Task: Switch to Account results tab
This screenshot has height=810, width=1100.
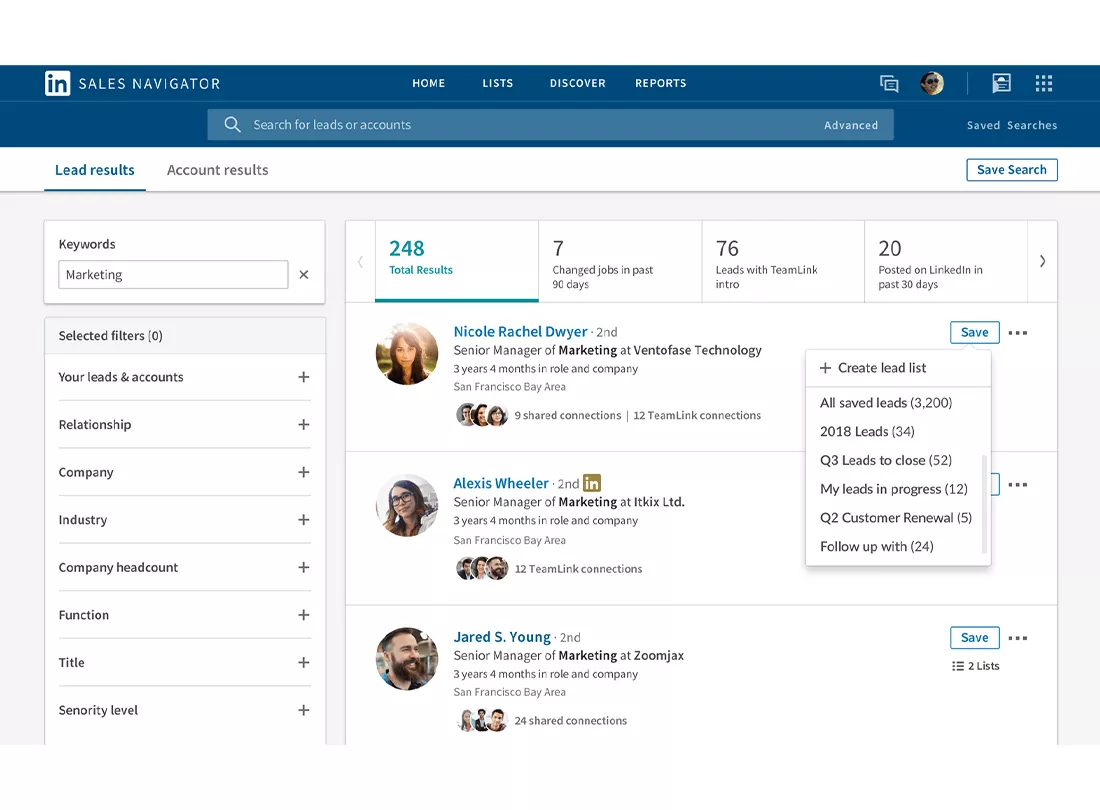Action: click(x=217, y=170)
